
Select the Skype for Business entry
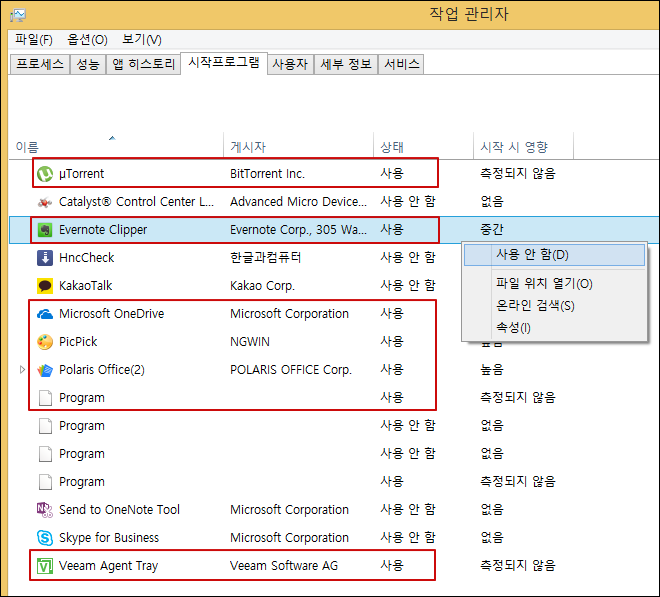pyautogui.click(x=109, y=538)
